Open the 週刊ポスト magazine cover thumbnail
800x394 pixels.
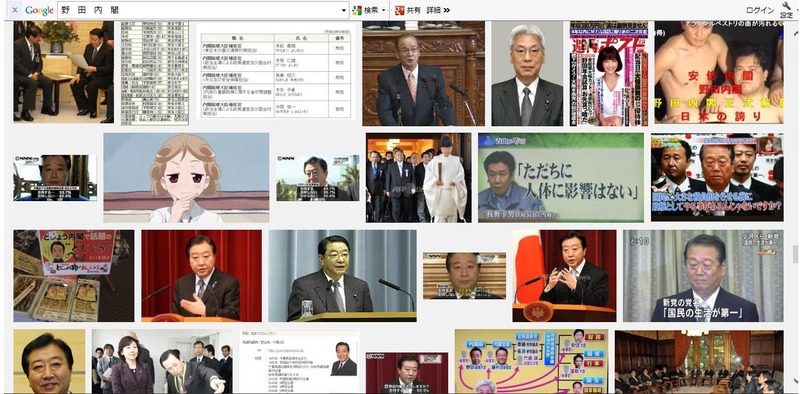coord(609,73)
